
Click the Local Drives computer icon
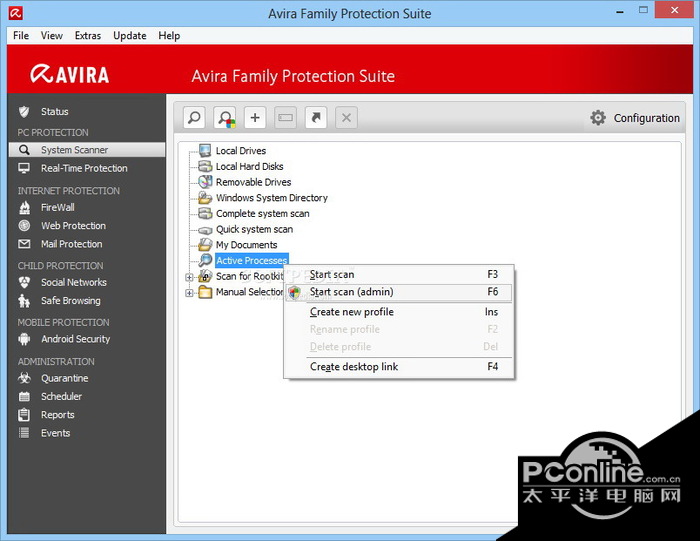205,150
